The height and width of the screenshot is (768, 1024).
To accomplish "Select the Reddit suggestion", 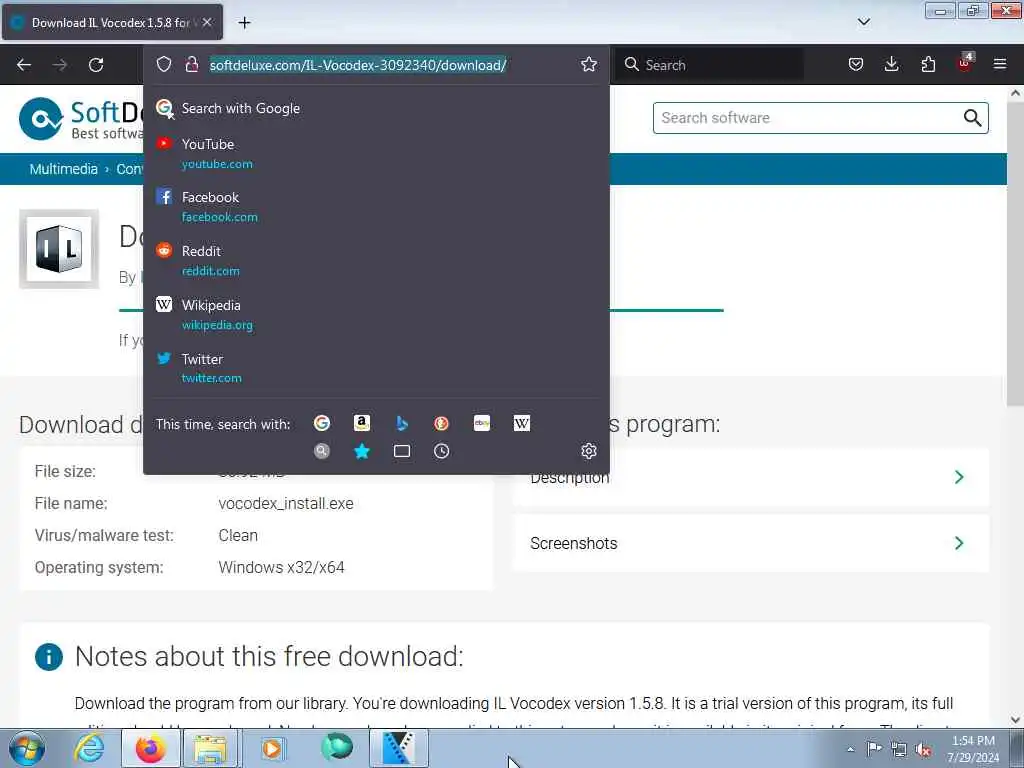I will tap(376, 261).
